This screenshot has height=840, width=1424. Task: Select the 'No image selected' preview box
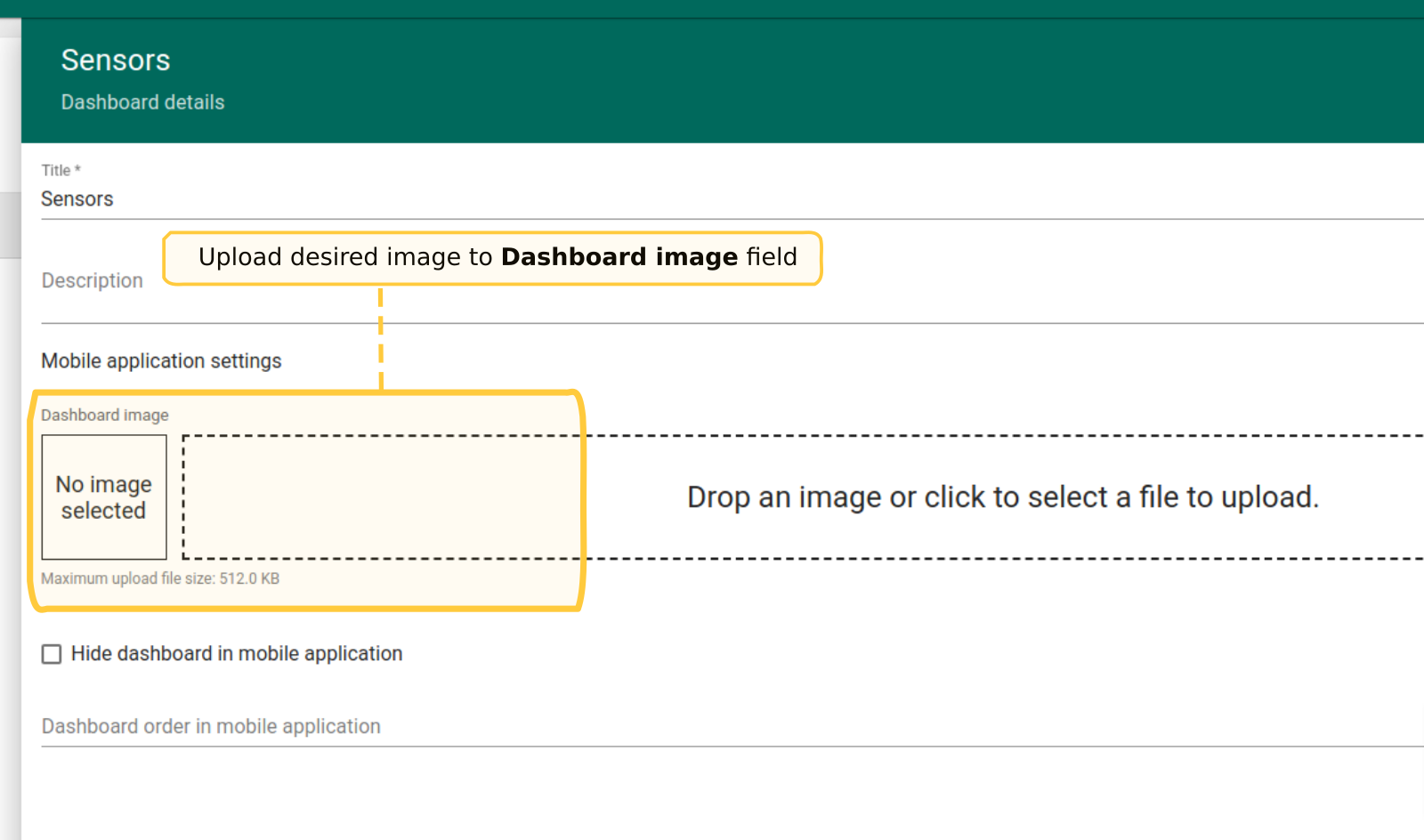104,497
